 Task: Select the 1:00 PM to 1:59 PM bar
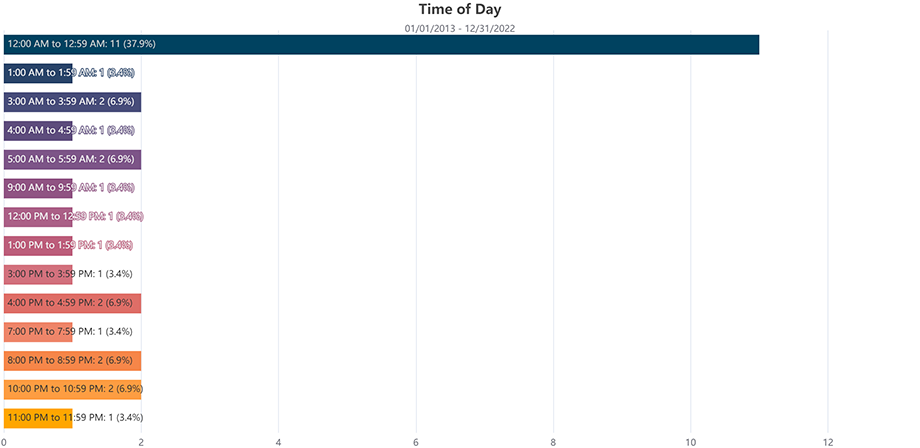(38, 246)
